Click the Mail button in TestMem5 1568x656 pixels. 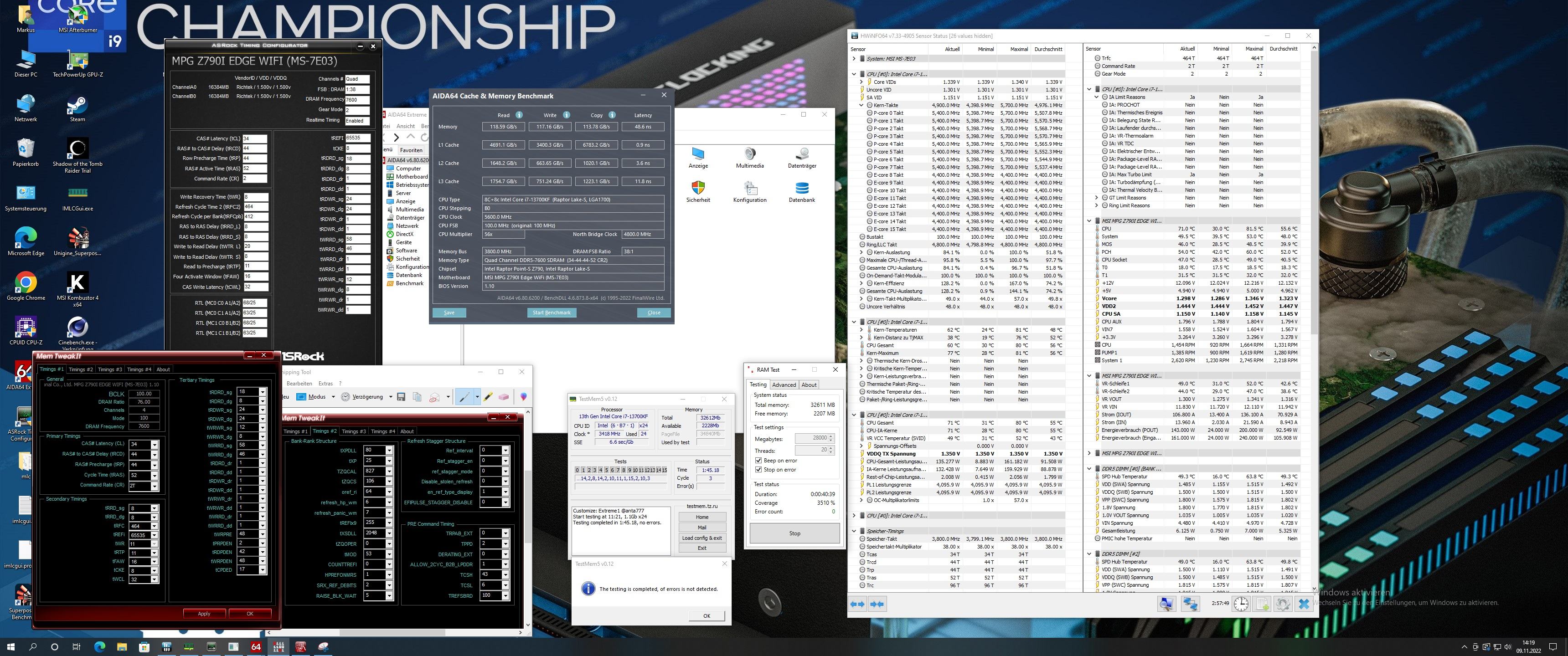point(702,528)
